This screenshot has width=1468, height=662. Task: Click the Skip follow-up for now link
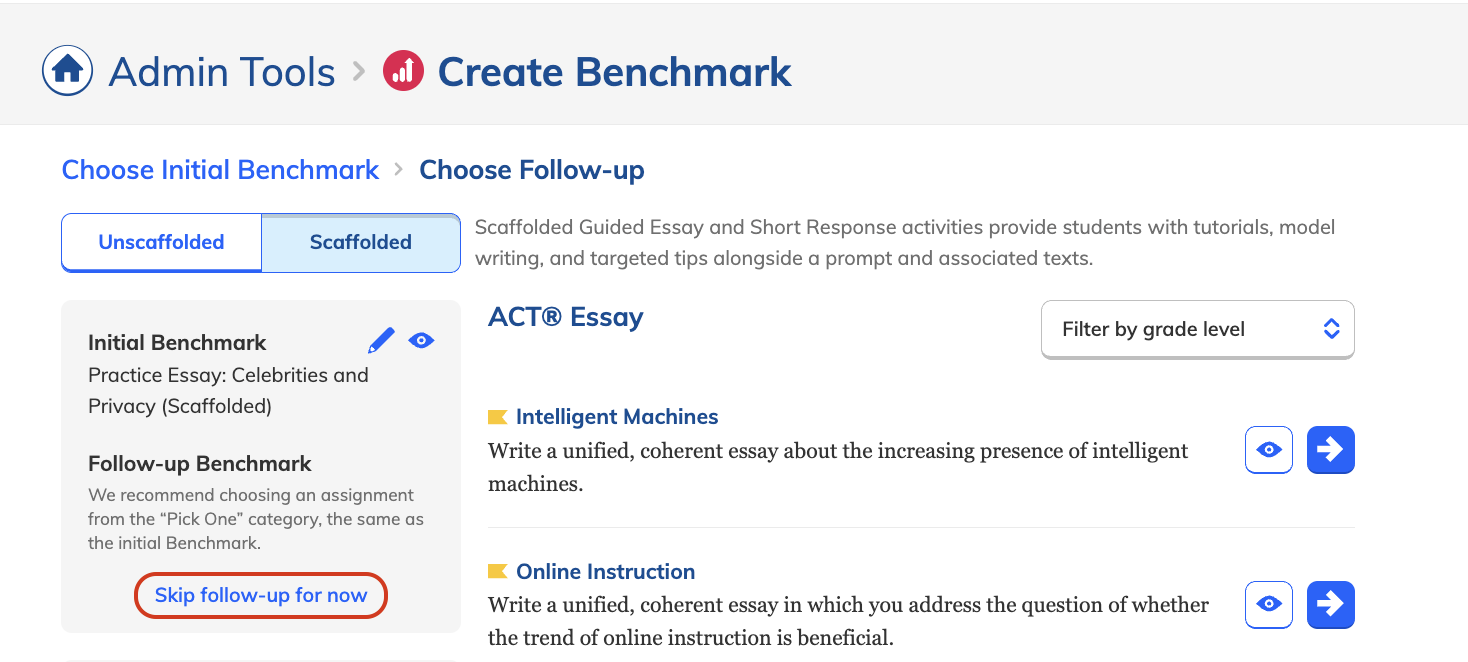click(261, 596)
